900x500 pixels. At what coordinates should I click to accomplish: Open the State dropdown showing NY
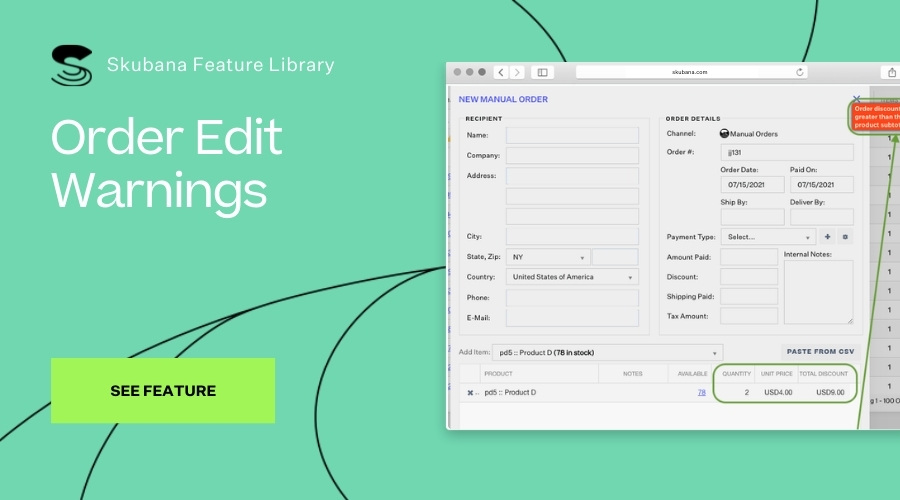[548, 257]
